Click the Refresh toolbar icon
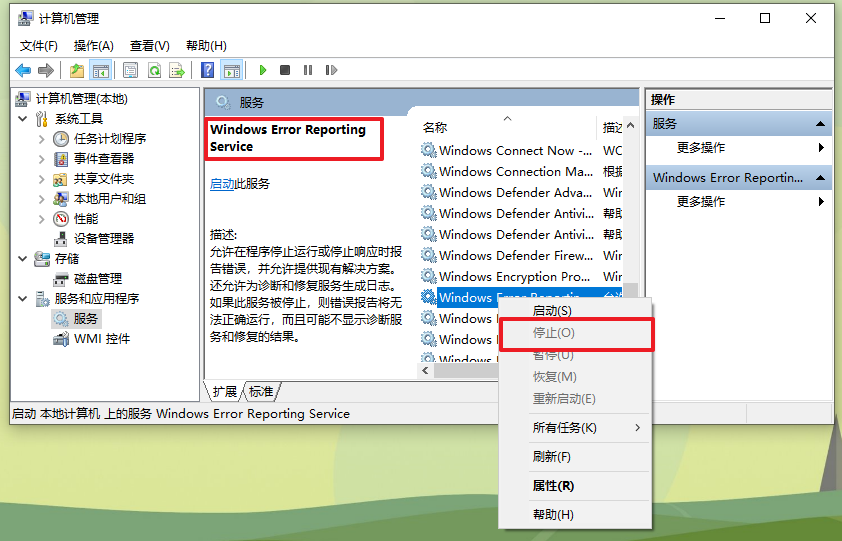Image resolution: width=842 pixels, height=541 pixels. (x=154, y=70)
